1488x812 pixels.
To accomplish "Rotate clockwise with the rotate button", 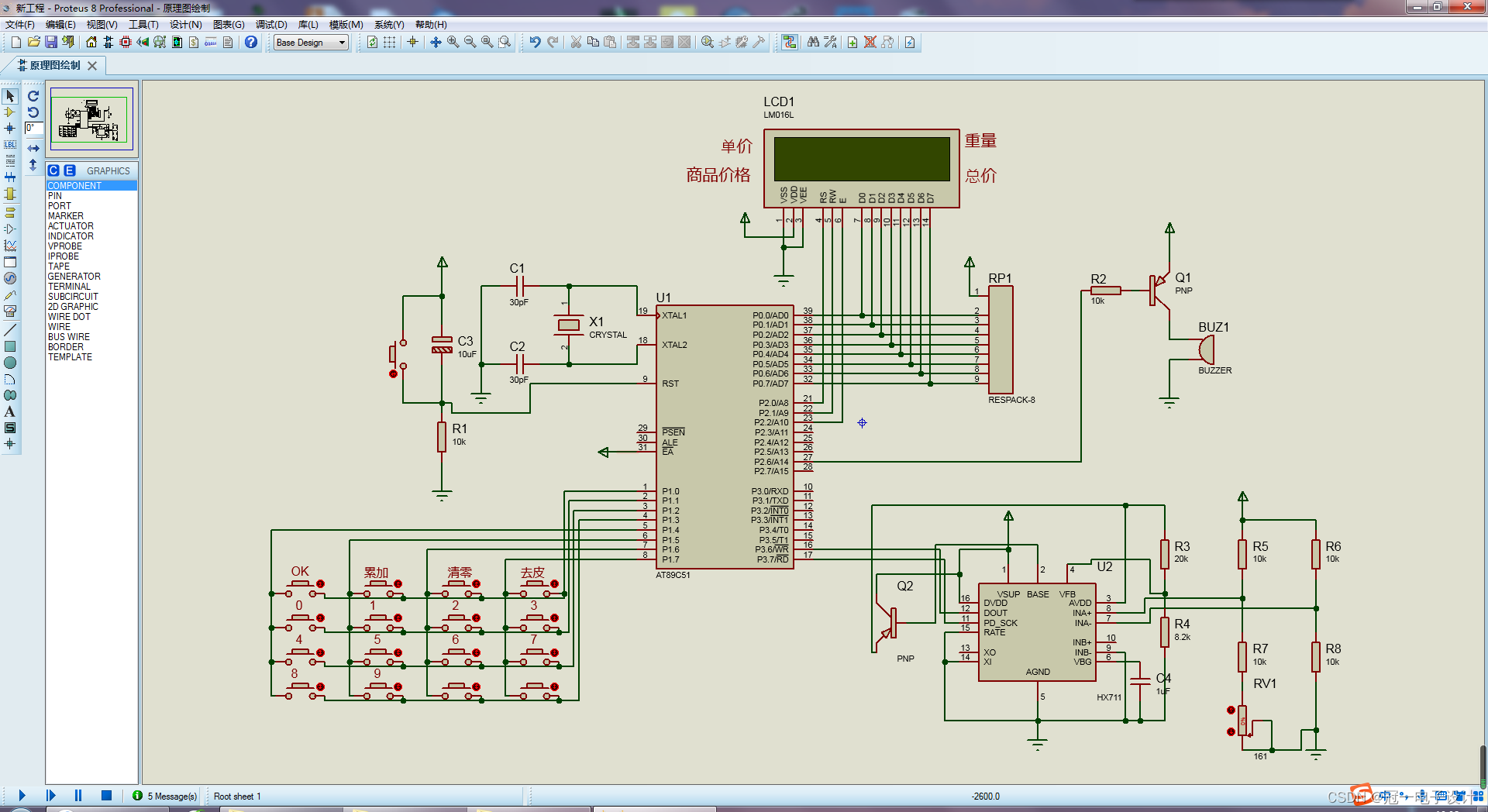I will [x=33, y=96].
